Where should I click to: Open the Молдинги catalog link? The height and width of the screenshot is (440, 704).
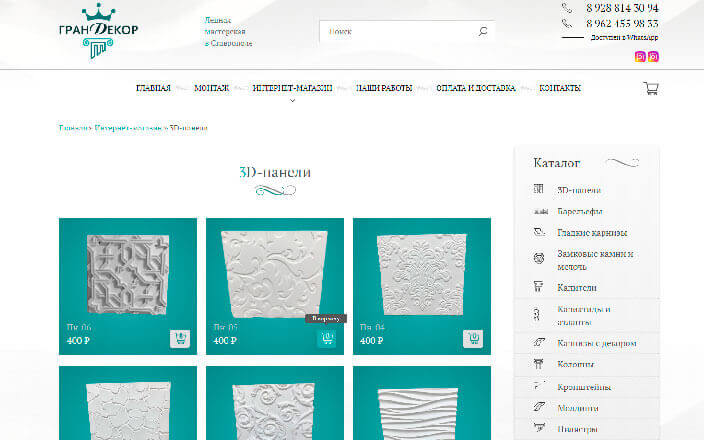pos(578,408)
